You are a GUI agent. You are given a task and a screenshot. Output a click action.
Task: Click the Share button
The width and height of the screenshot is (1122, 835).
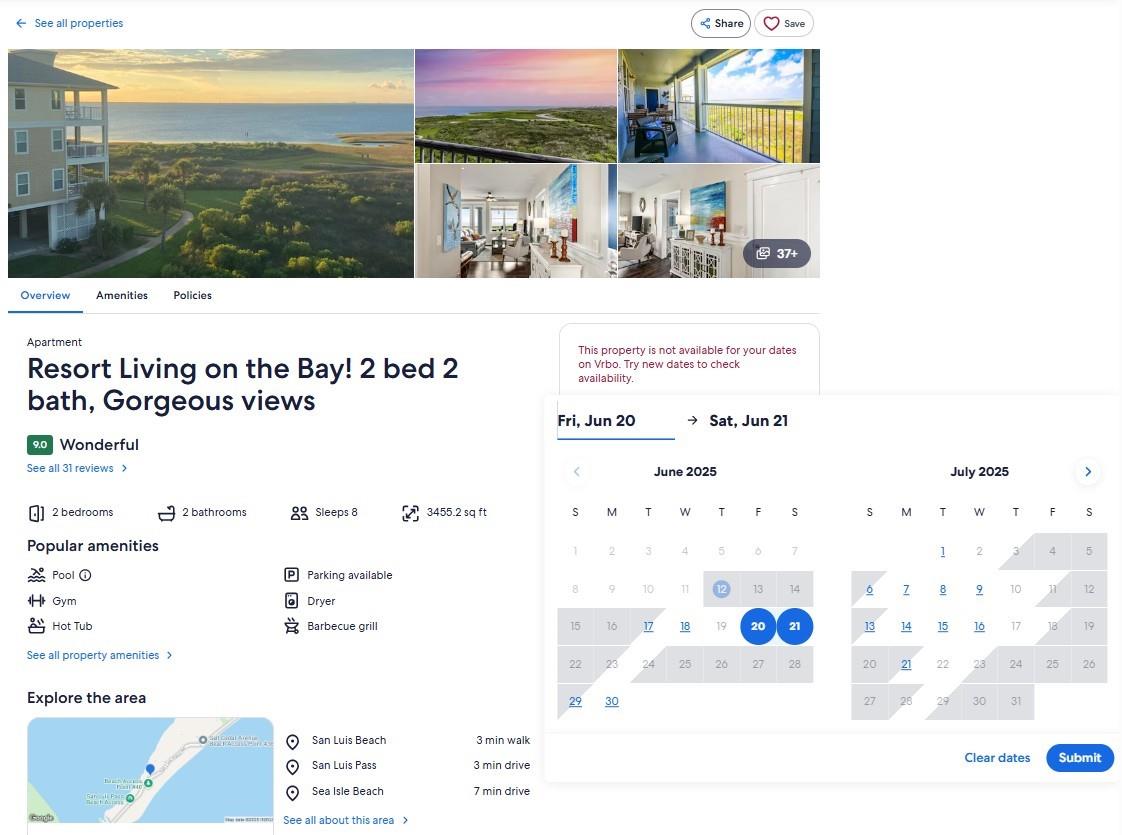(720, 24)
